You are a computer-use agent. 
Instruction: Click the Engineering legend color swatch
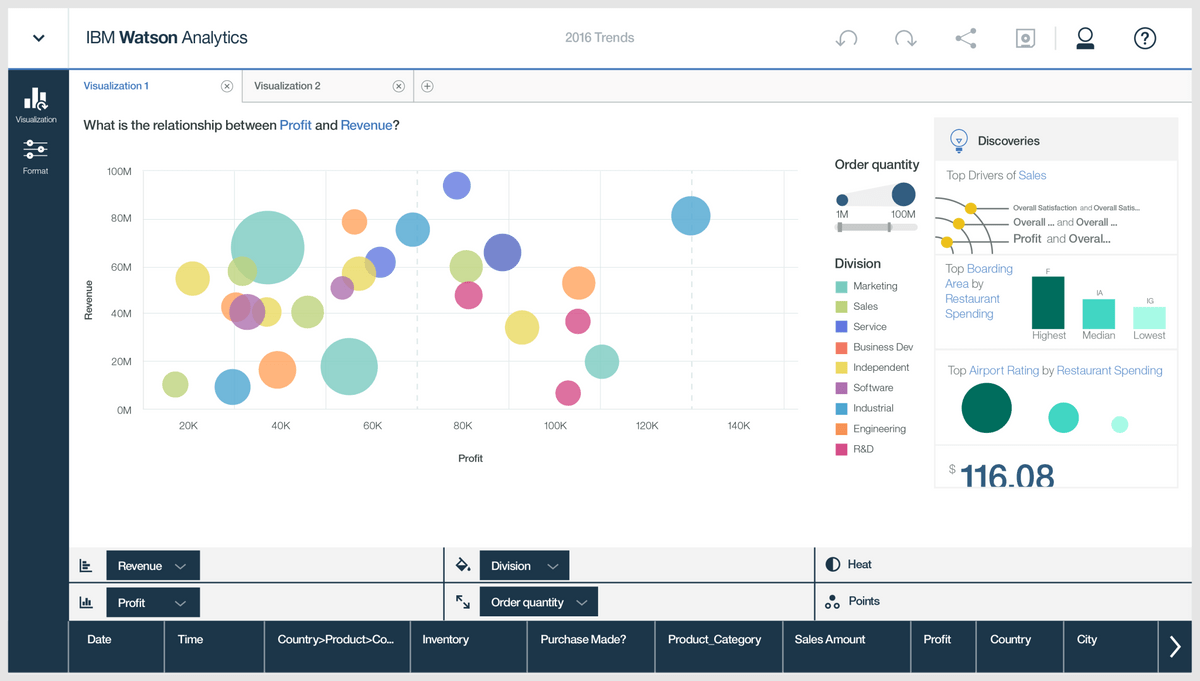coord(842,429)
